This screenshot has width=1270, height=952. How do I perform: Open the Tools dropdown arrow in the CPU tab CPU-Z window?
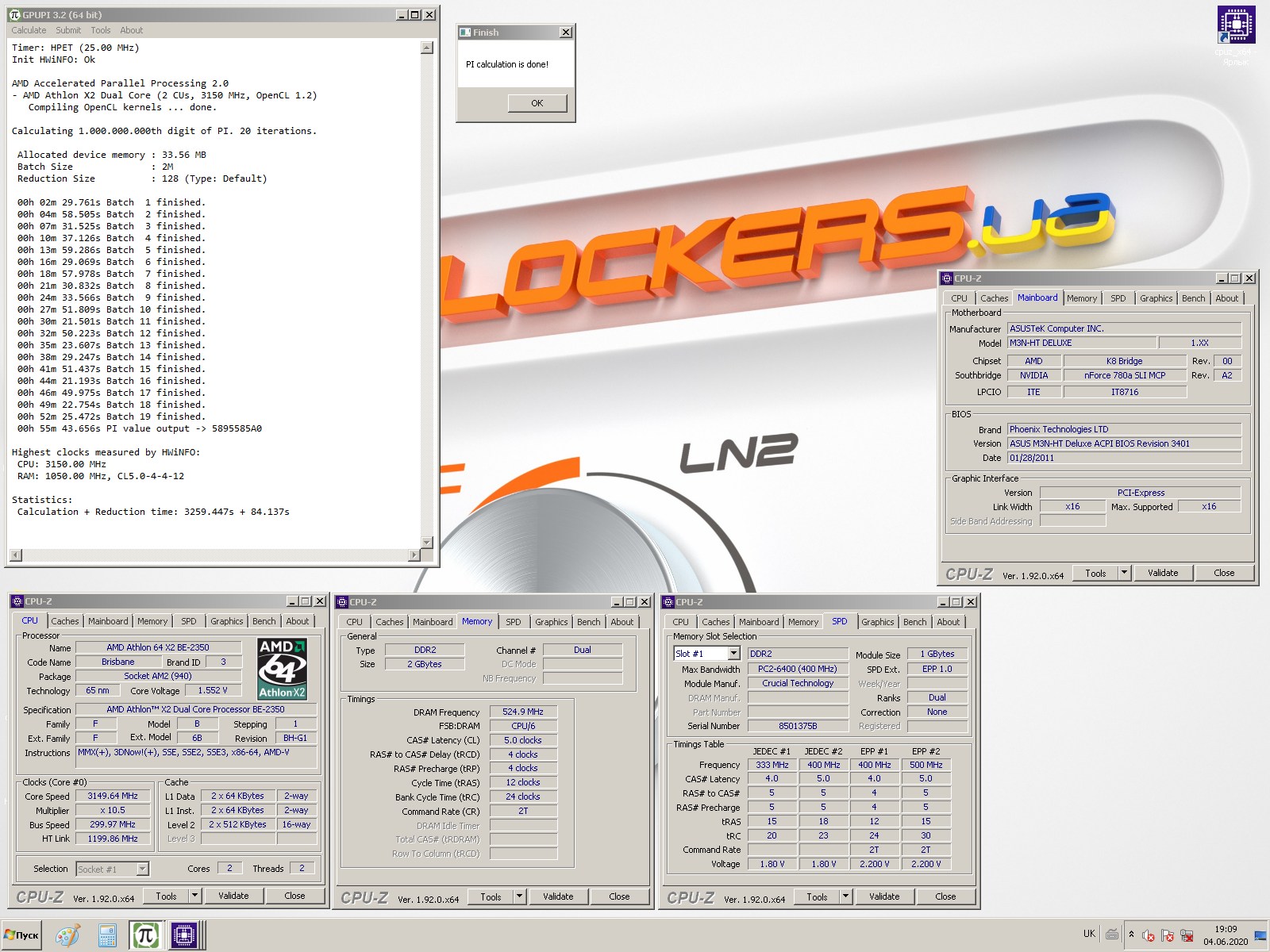194,896
